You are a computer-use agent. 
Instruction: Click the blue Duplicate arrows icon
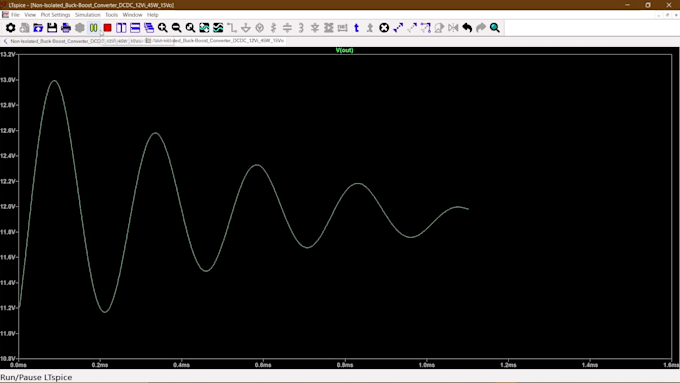[x=398, y=28]
